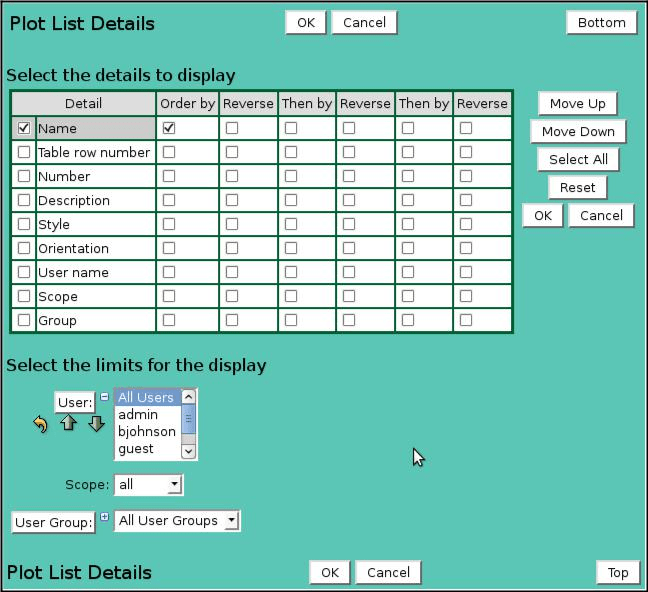Open the Scope dropdown
The image size is (648, 592).
click(x=148, y=485)
